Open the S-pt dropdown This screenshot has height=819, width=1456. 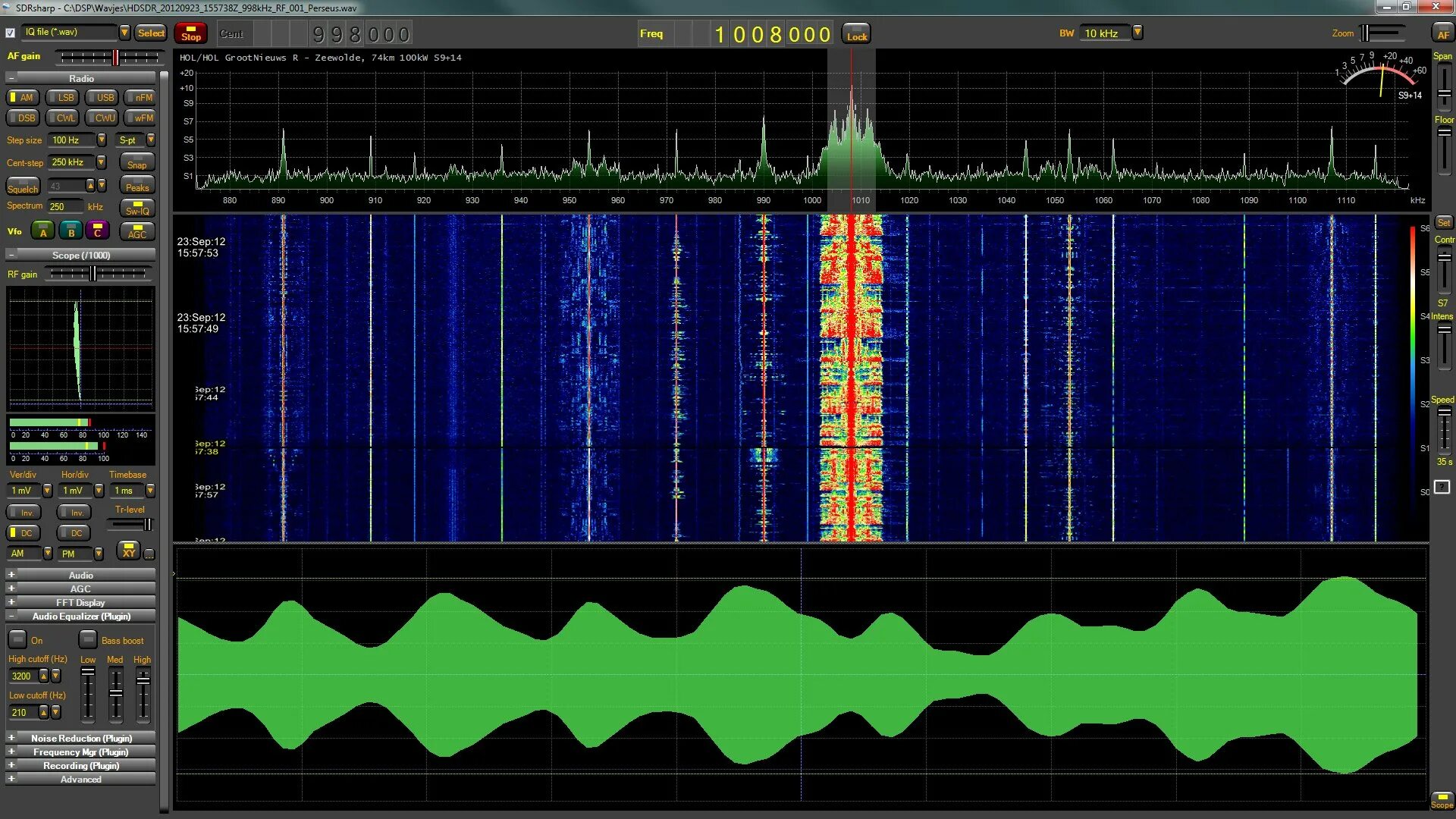[x=150, y=140]
